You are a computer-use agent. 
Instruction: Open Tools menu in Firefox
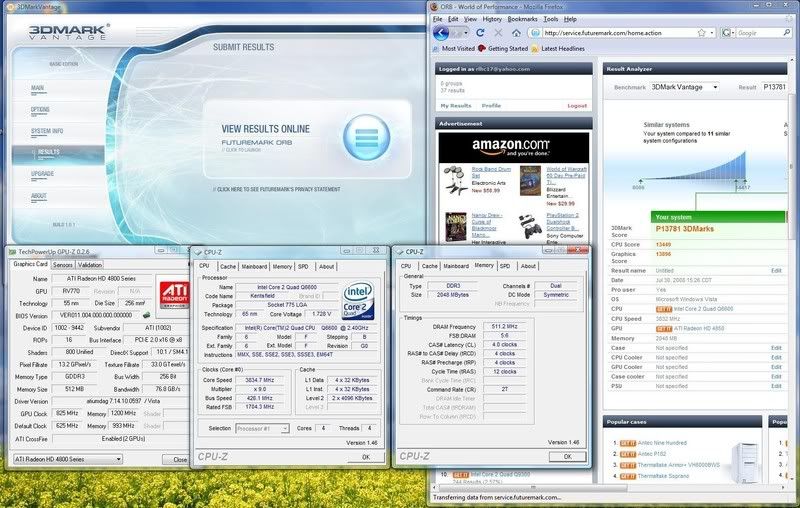pyautogui.click(x=551, y=19)
